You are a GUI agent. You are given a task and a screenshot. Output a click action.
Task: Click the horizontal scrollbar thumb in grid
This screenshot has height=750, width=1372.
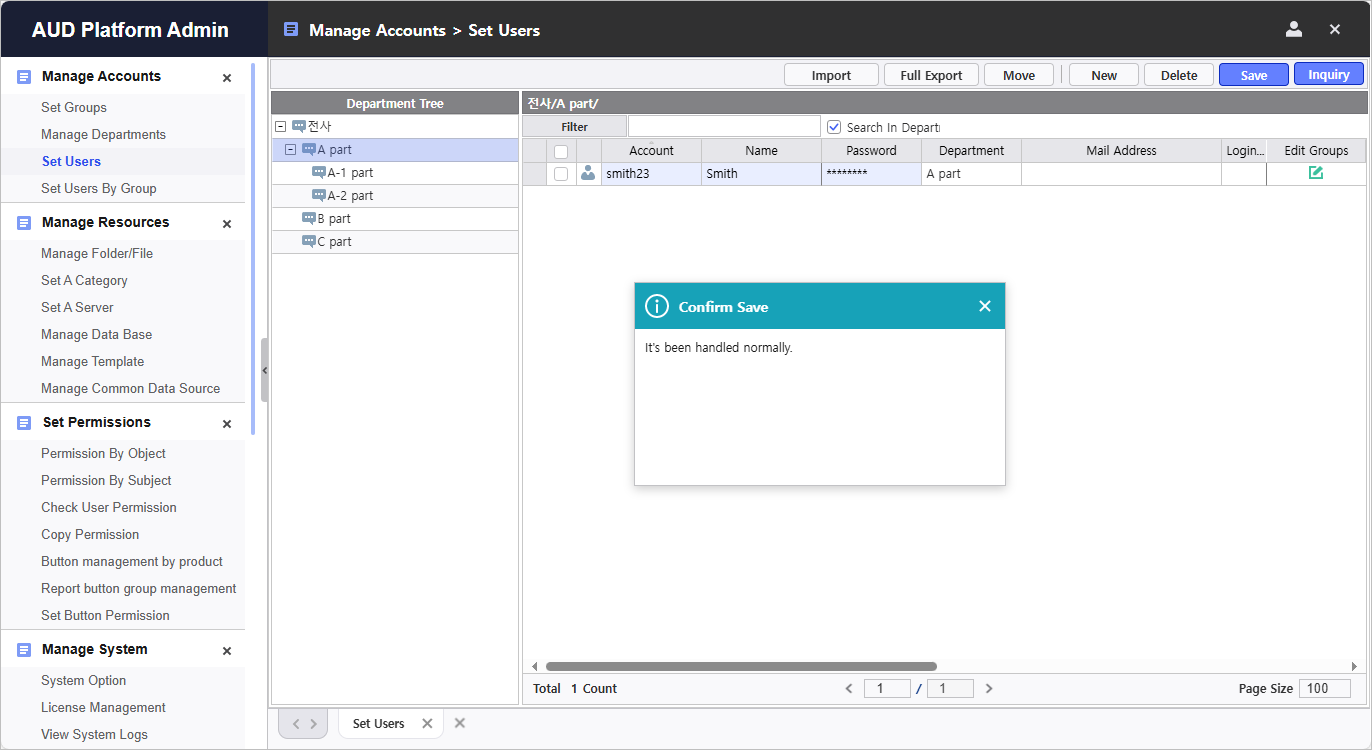(x=741, y=666)
